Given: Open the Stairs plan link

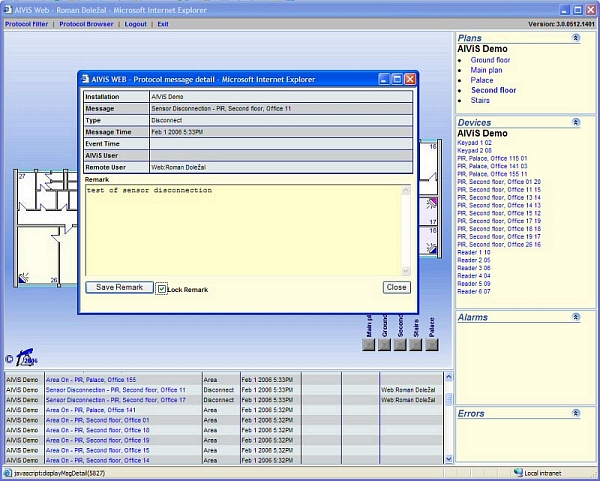Looking at the screenshot, I should click(x=480, y=100).
